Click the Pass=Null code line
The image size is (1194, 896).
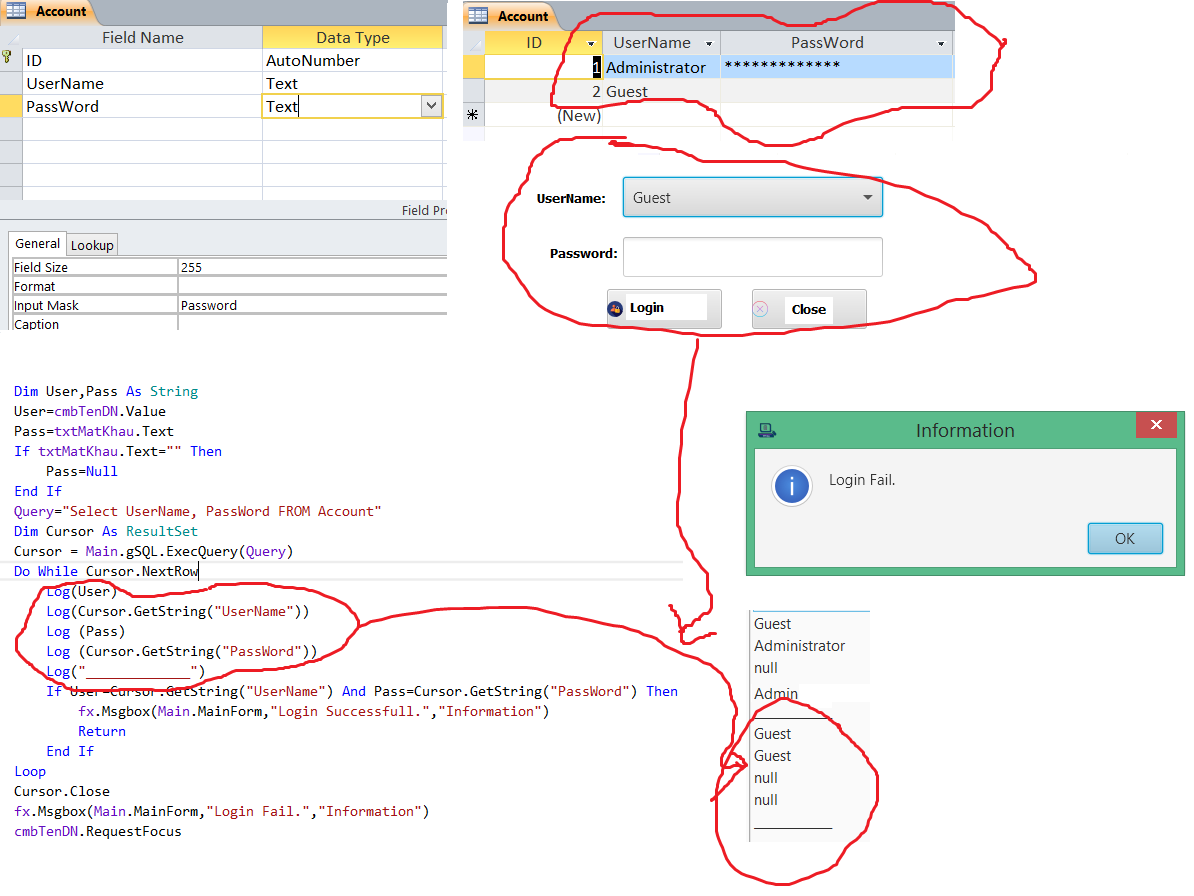[81, 471]
